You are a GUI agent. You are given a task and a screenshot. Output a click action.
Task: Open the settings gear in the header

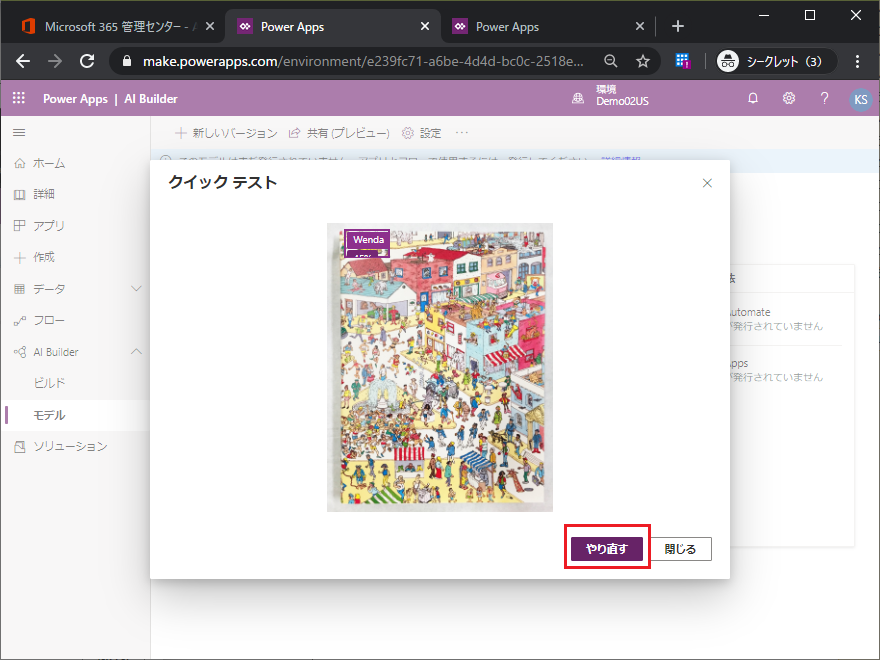tap(789, 98)
